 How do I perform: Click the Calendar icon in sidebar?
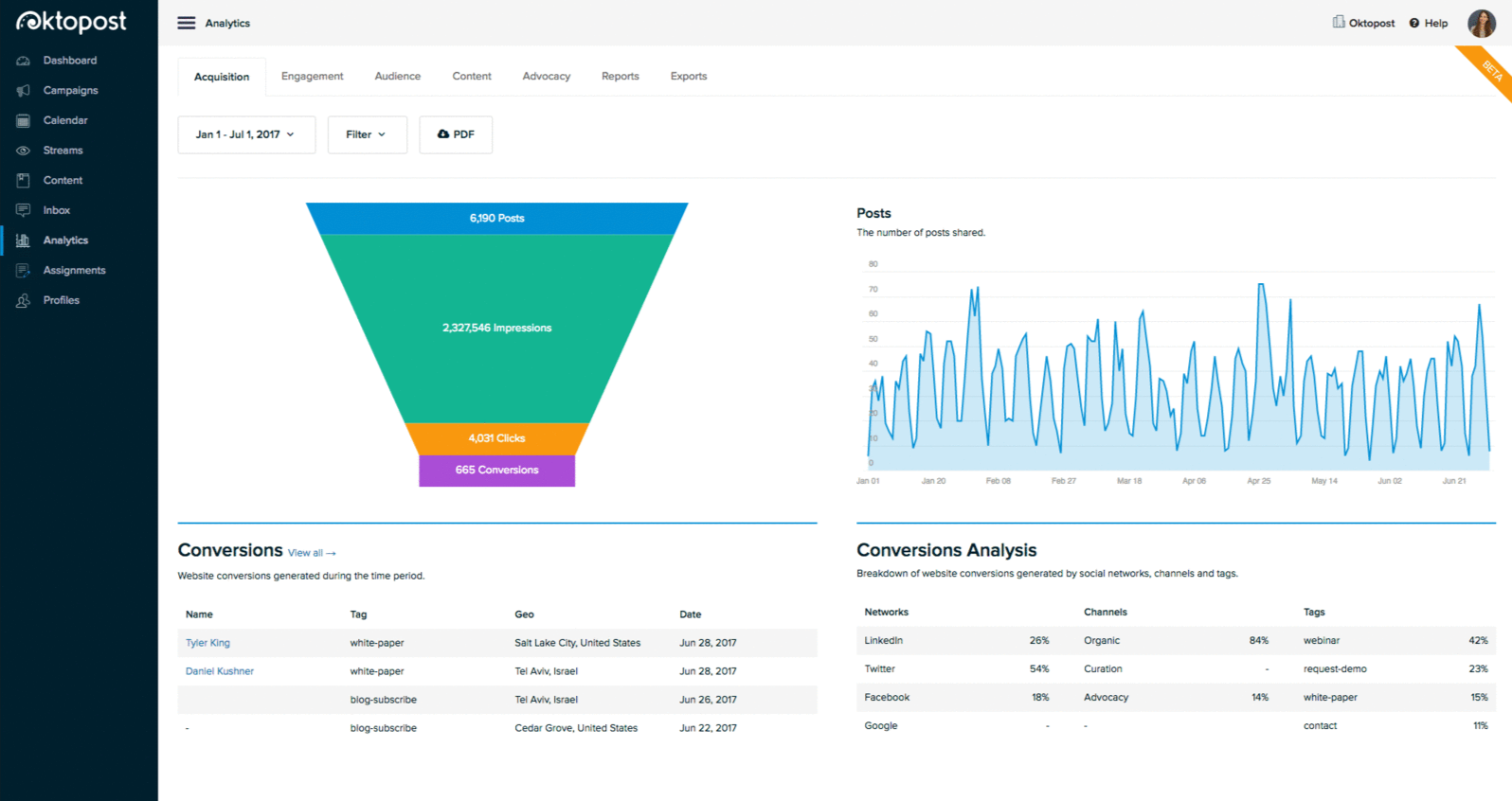(24, 120)
